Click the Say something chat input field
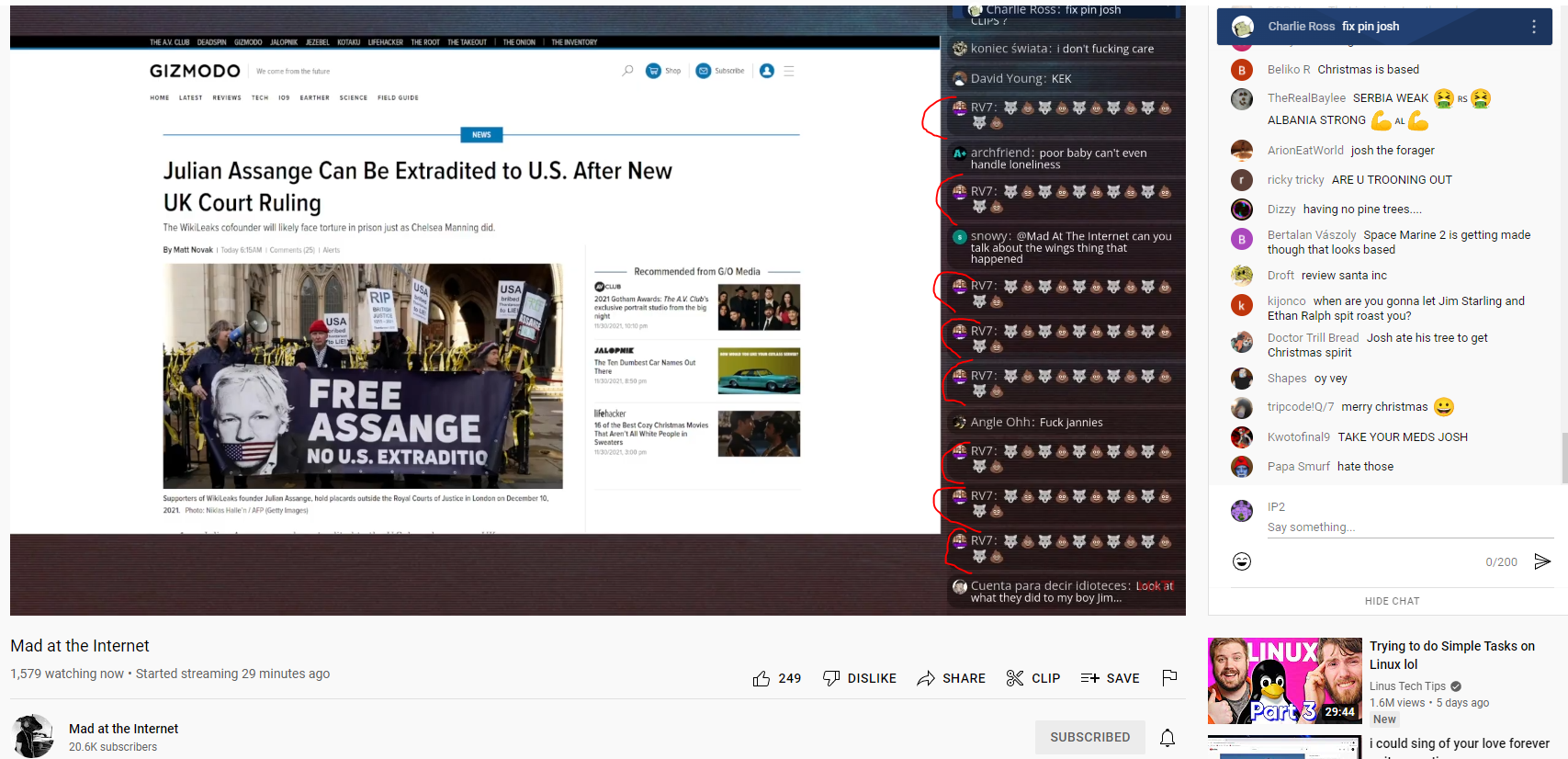 pyautogui.click(x=1410, y=527)
